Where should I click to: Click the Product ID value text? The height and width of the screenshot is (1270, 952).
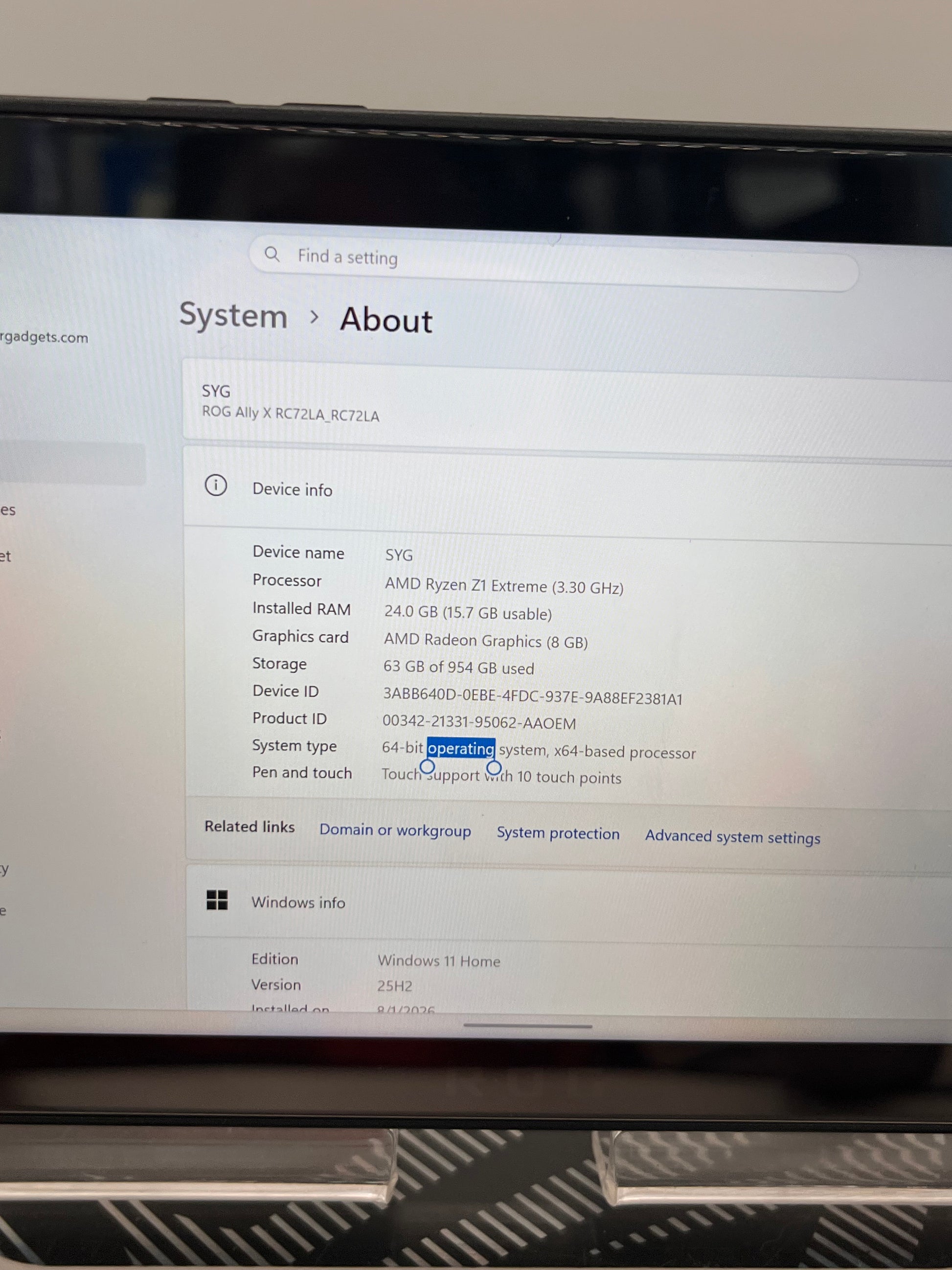[479, 722]
